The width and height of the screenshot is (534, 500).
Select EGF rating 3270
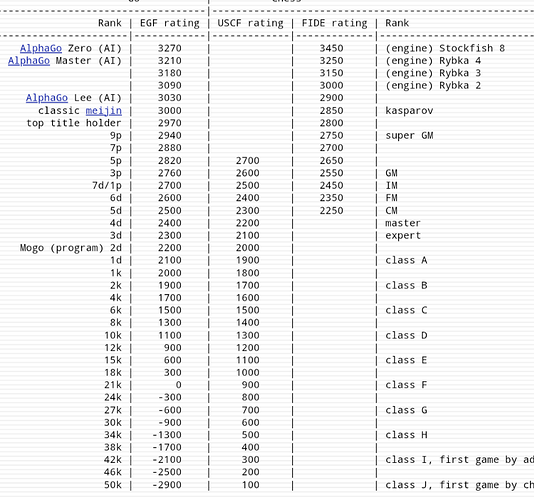[170, 48]
